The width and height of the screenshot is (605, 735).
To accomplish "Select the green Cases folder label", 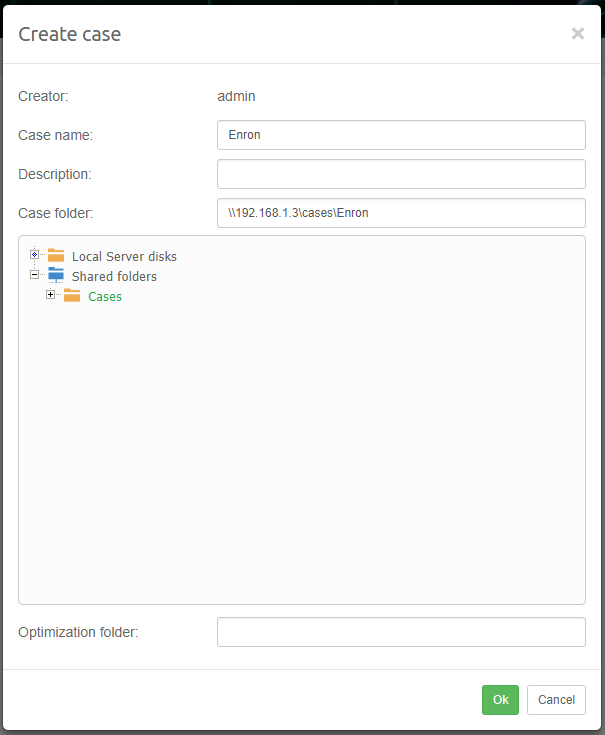I will click(x=105, y=297).
